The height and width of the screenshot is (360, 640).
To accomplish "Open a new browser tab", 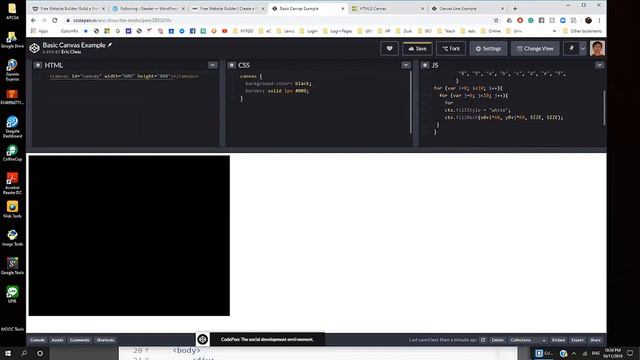I will pyautogui.click(x=515, y=9).
